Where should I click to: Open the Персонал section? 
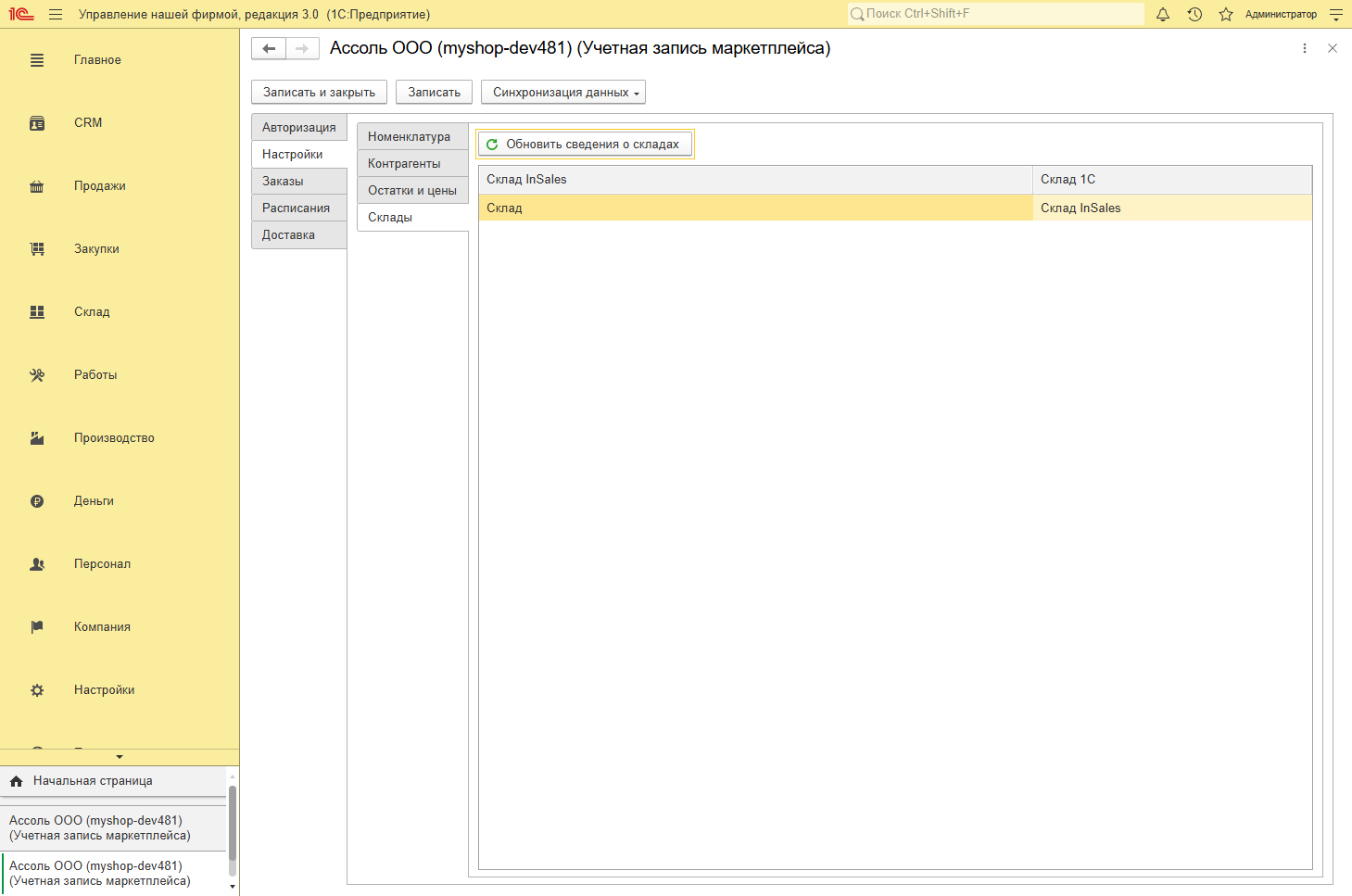(x=102, y=564)
